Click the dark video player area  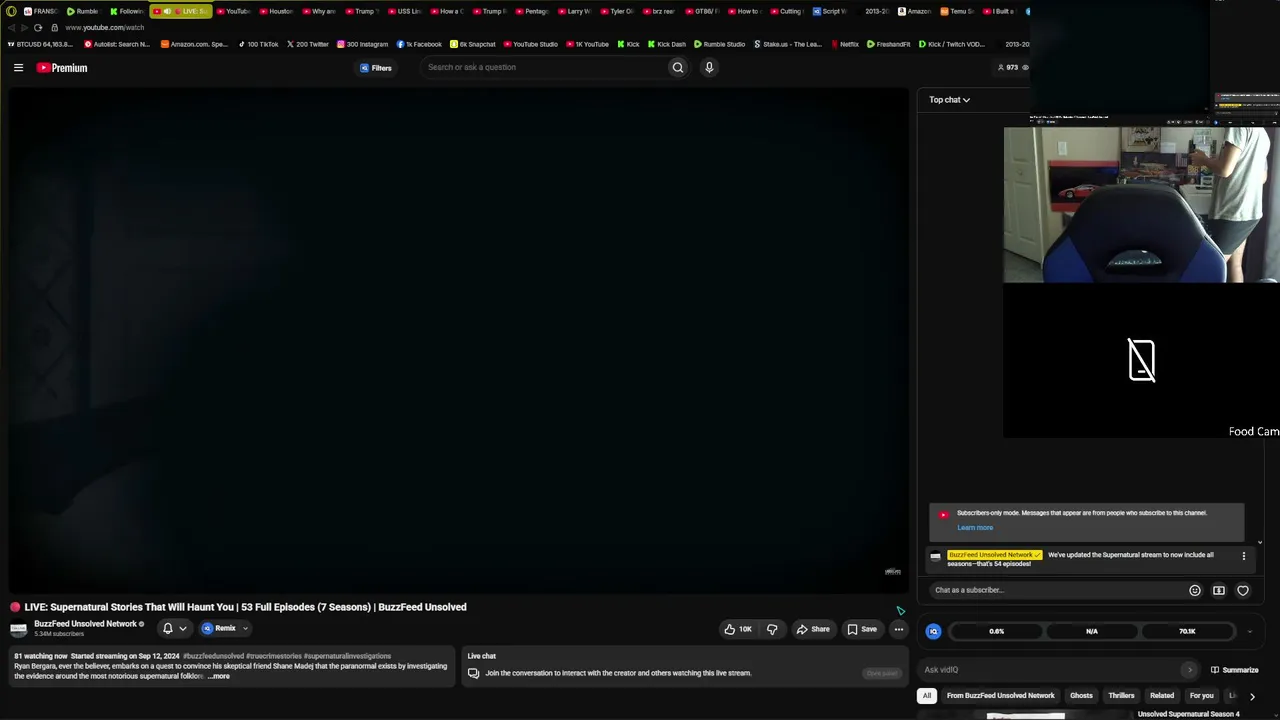pos(459,340)
